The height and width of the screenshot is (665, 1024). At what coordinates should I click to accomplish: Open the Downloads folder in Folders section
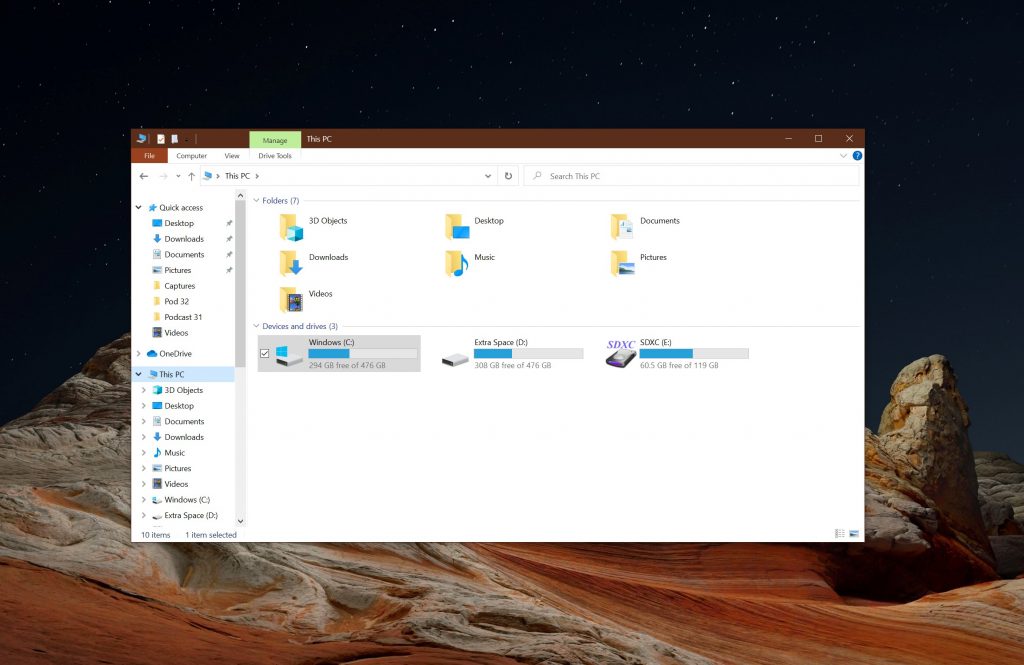click(291, 264)
